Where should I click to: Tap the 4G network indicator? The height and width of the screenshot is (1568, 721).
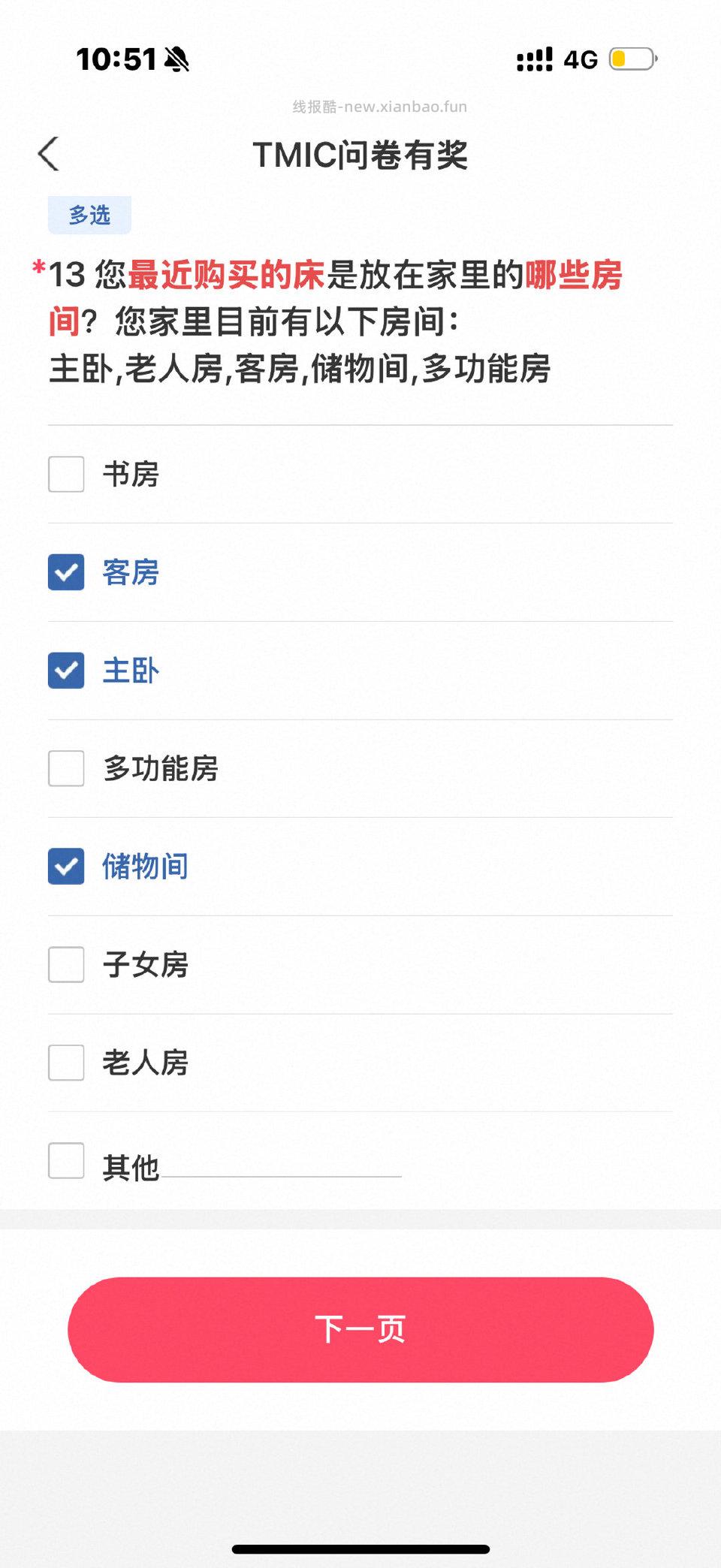(x=581, y=60)
